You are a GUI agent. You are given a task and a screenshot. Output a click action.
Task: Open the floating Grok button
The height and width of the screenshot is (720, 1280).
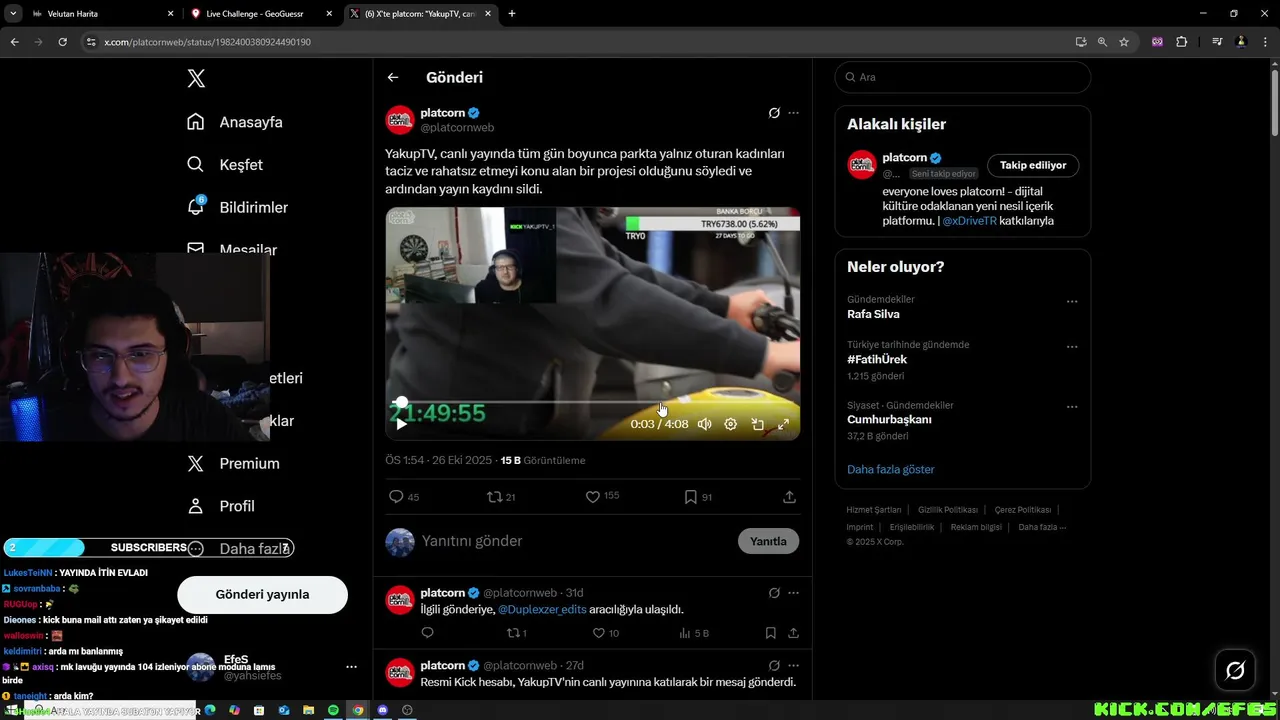pos(1235,670)
